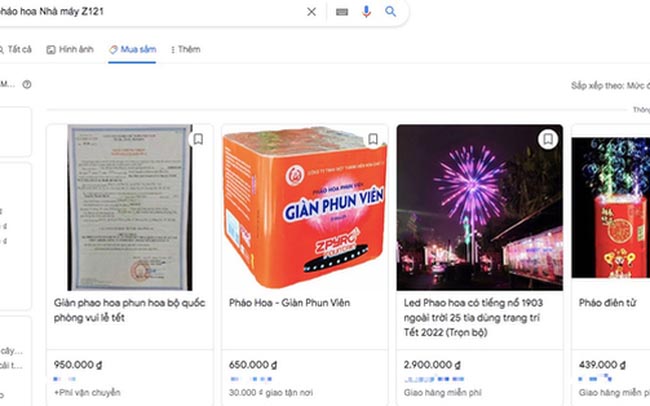Switch to the Tất cả tab
This screenshot has height=406, width=650.
tap(16, 49)
